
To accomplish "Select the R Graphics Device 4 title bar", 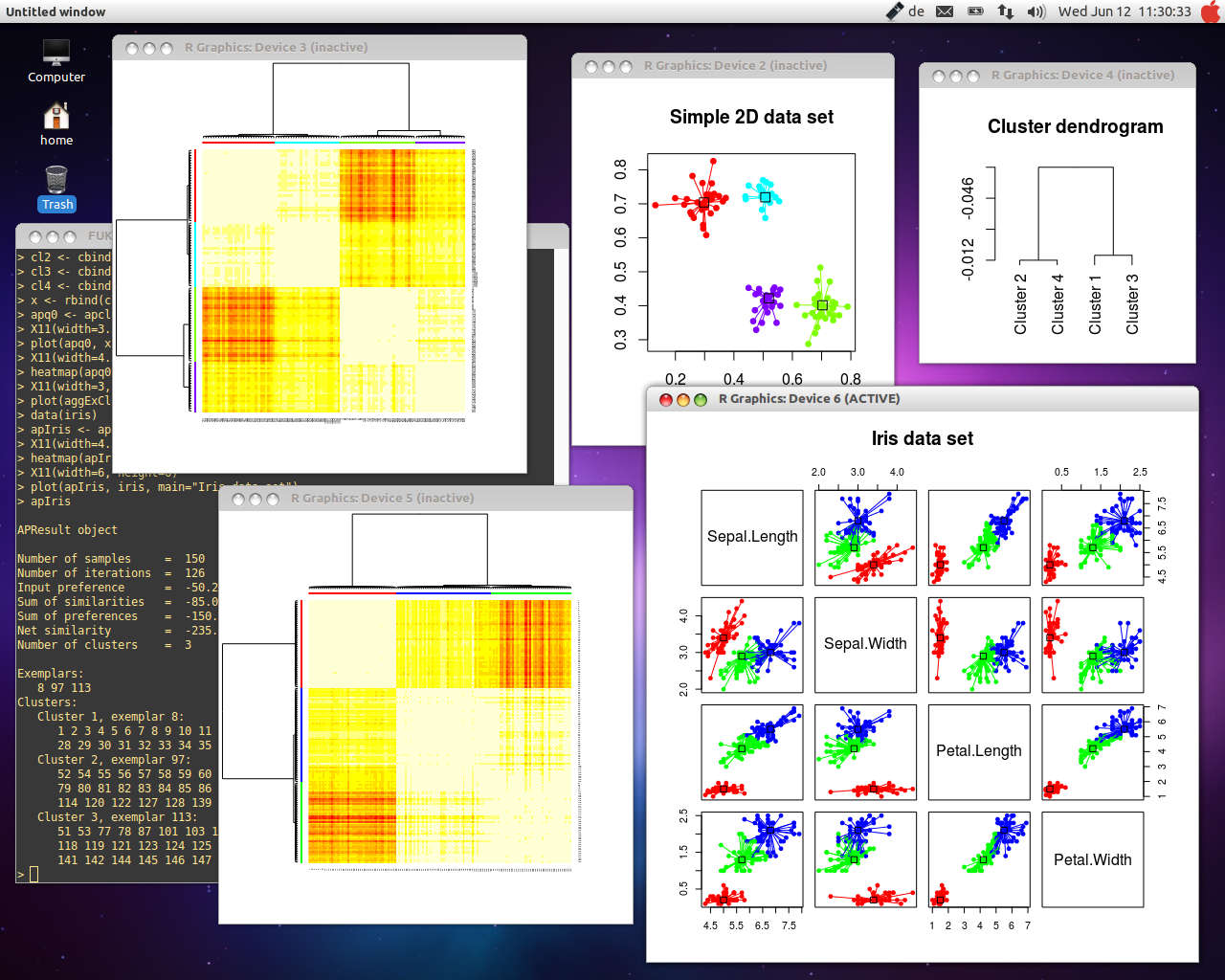I will click(1081, 75).
